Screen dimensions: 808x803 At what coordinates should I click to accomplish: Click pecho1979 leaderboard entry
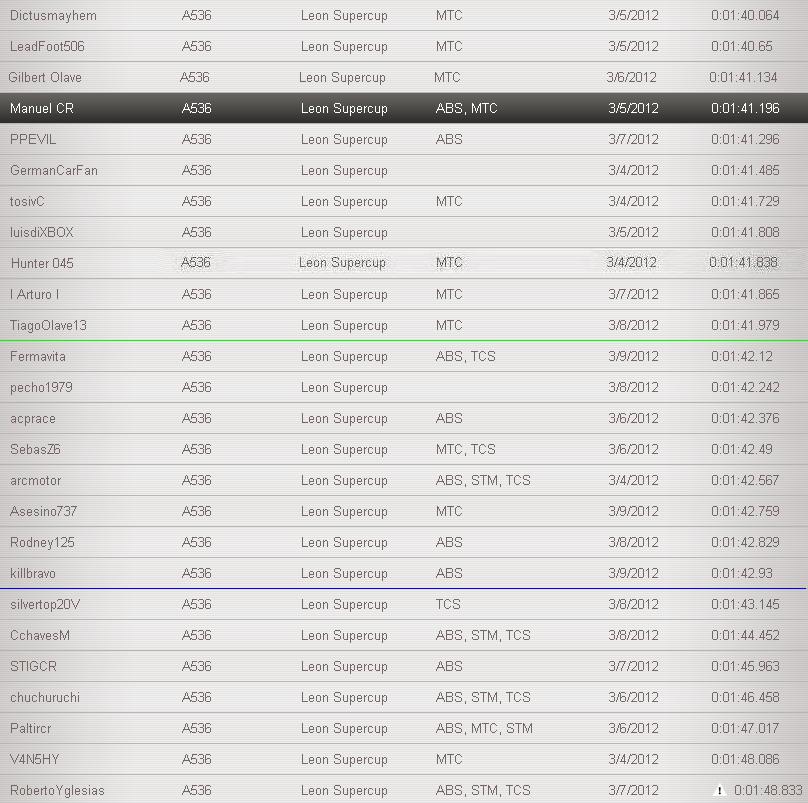pos(404,388)
